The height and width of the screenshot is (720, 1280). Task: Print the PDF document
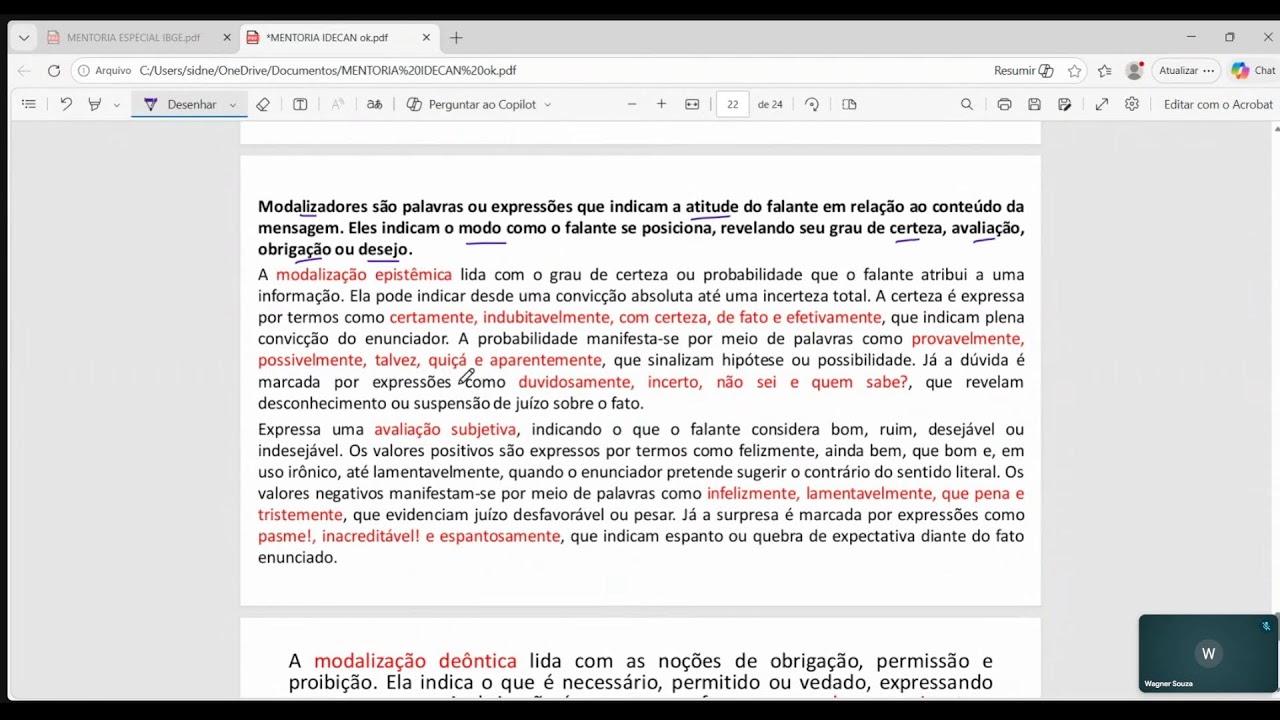pyautogui.click(x=1005, y=104)
